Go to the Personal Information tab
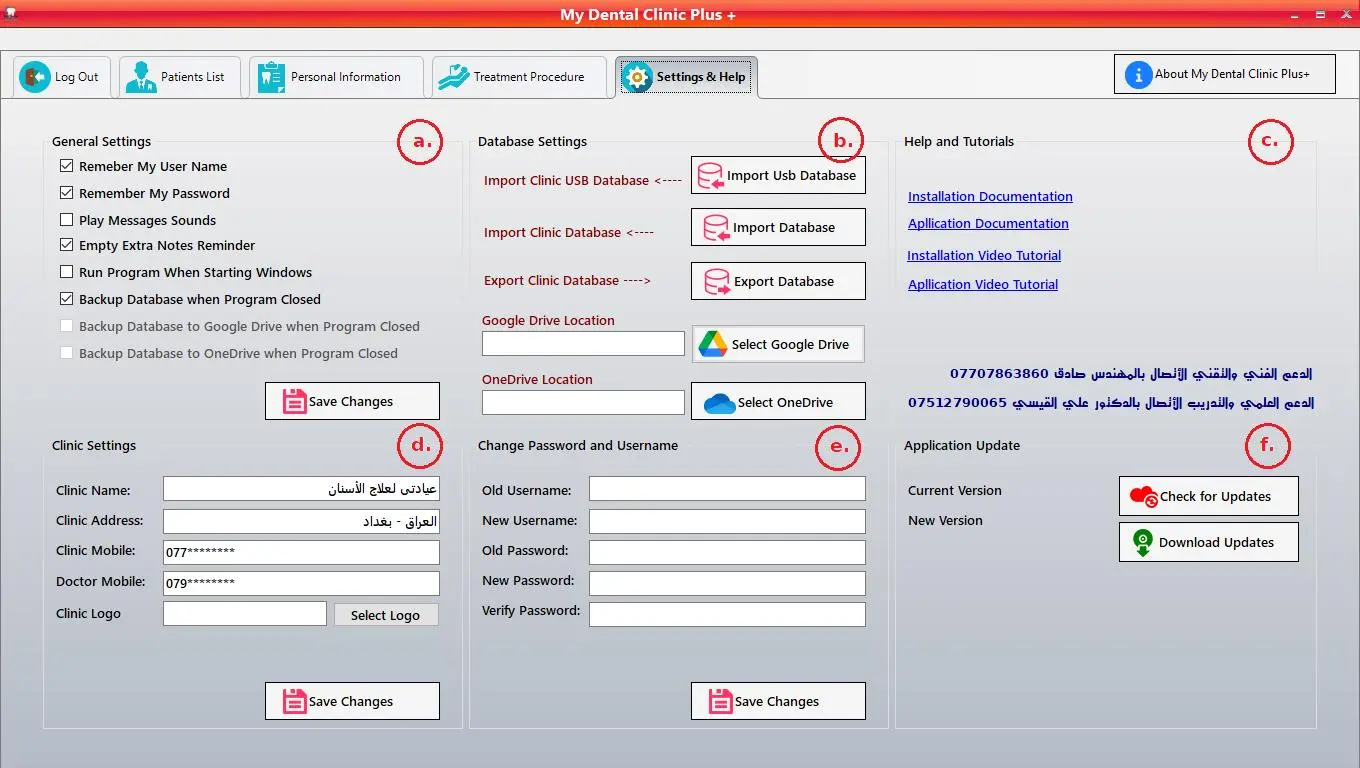 336,77
